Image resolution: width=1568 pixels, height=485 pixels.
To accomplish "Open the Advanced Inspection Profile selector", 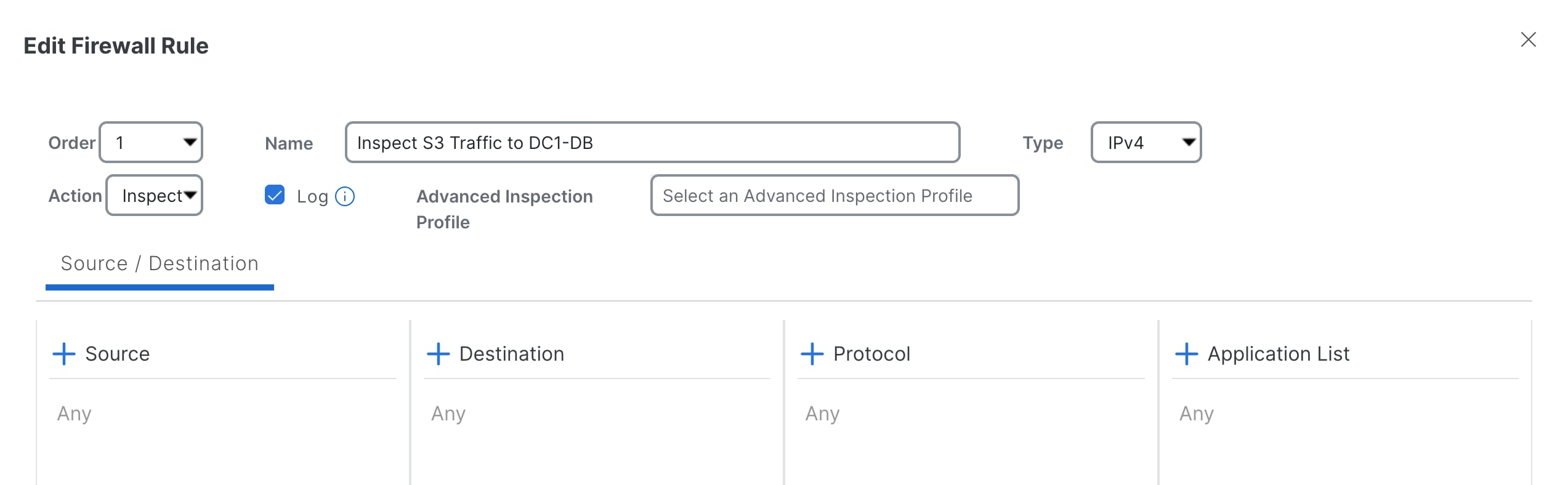I will (x=835, y=196).
